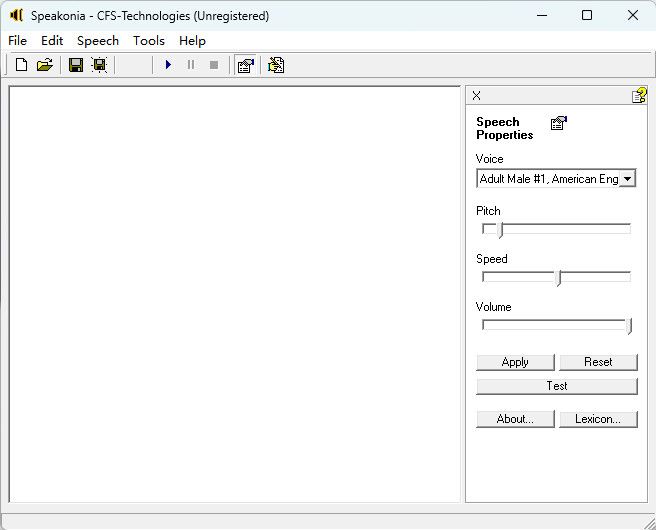Click the Reset button
Screen dimensions: 656x530
coord(598,362)
